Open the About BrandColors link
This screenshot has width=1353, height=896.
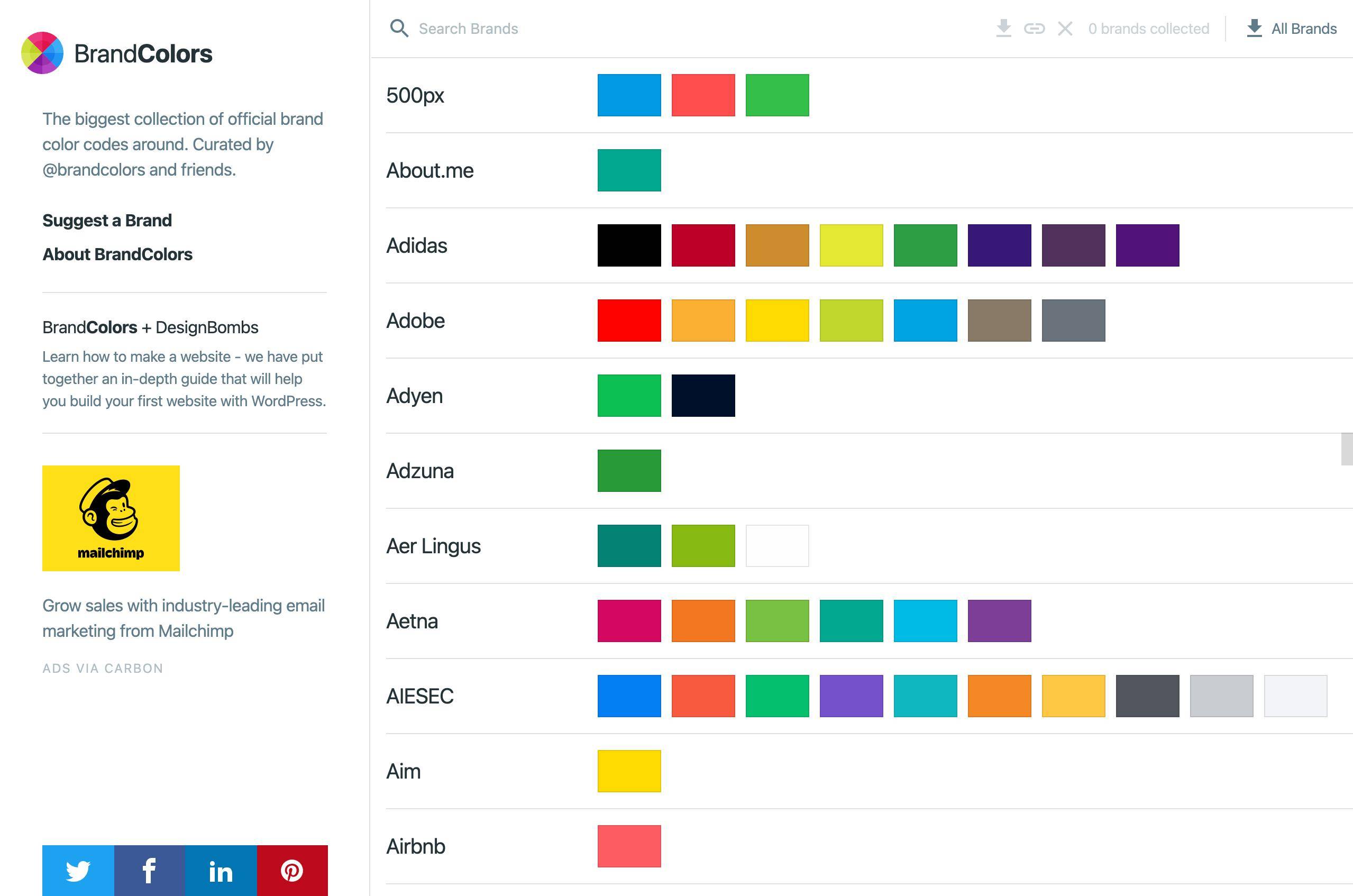pos(117,254)
